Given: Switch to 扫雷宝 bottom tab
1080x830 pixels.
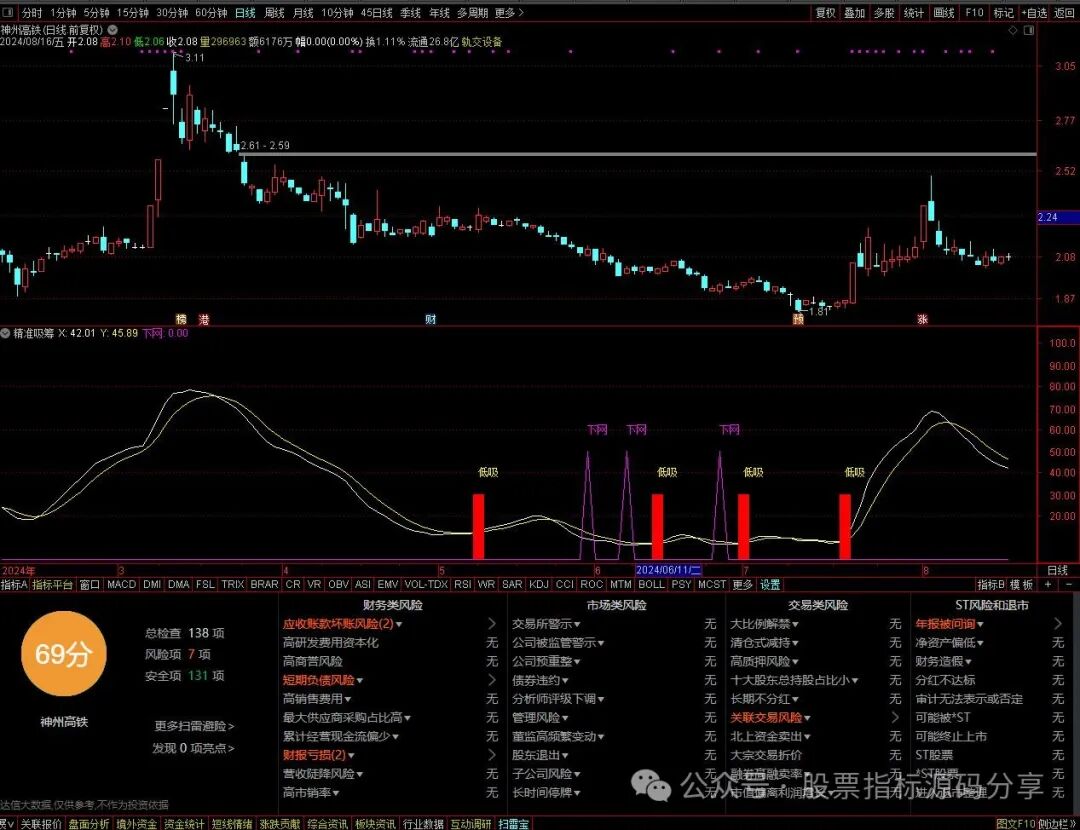Looking at the screenshot, I should (x=514, y=824).
